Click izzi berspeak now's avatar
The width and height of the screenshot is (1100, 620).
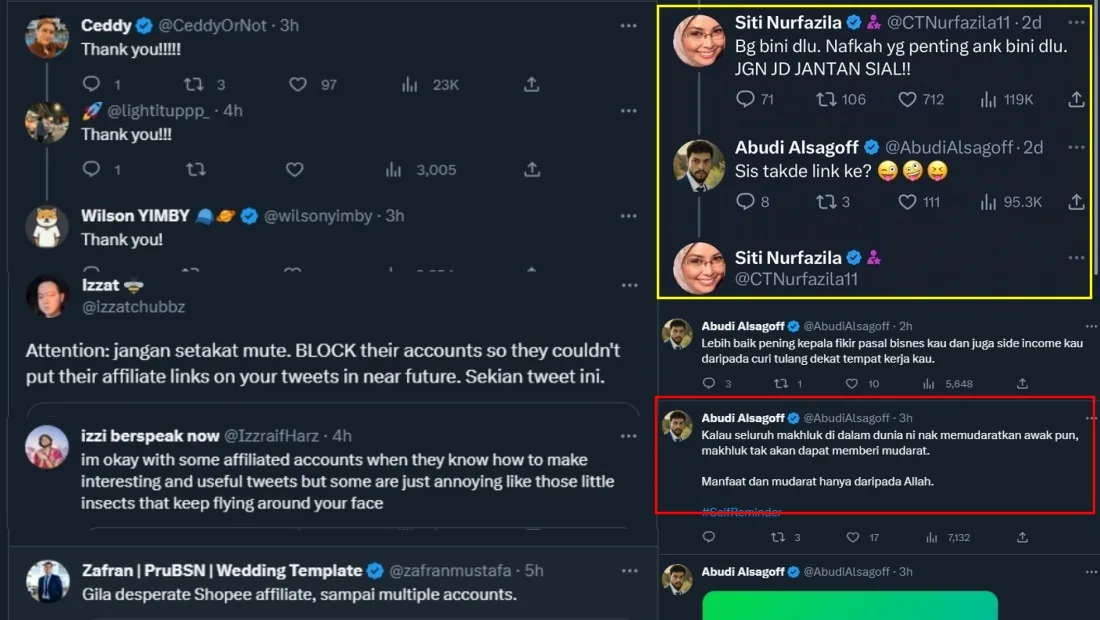click(47, 447)
